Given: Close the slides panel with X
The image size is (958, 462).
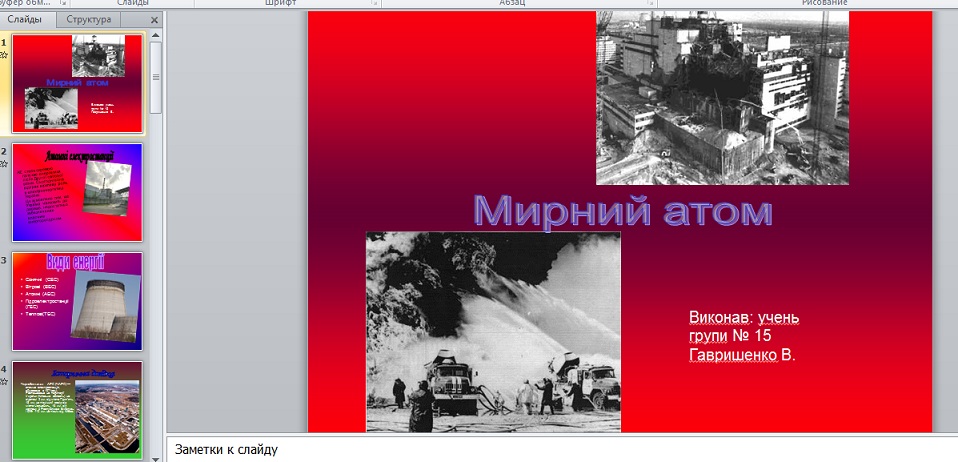Looking at the screenshot, I should click(x=154, y=20).
